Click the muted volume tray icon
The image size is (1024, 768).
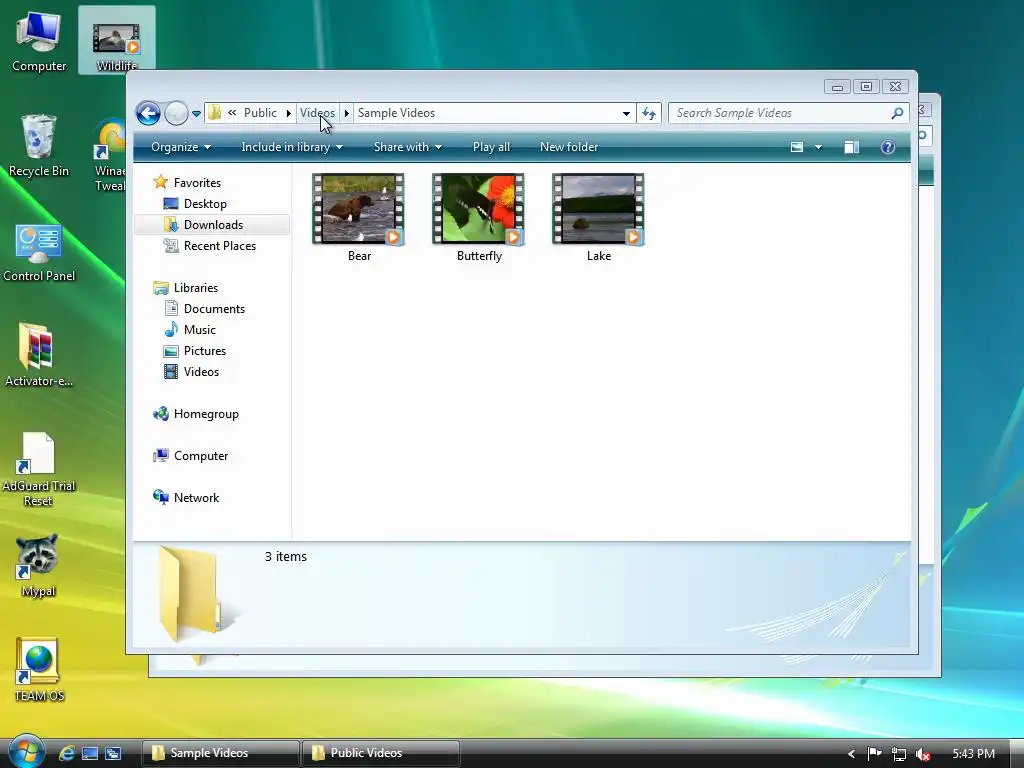pos(922,754)
